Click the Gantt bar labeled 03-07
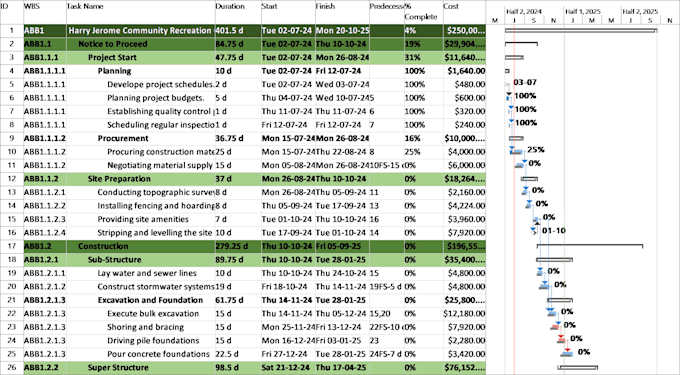Screen dimensions: 680x375 pyautogui.click(x=507, y=85)
